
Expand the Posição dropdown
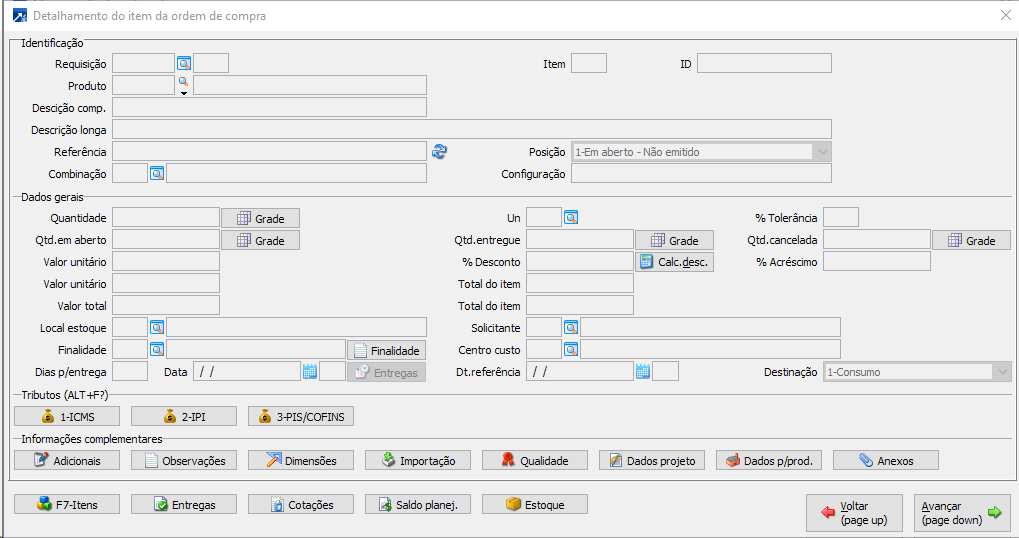tap(822, 152)
